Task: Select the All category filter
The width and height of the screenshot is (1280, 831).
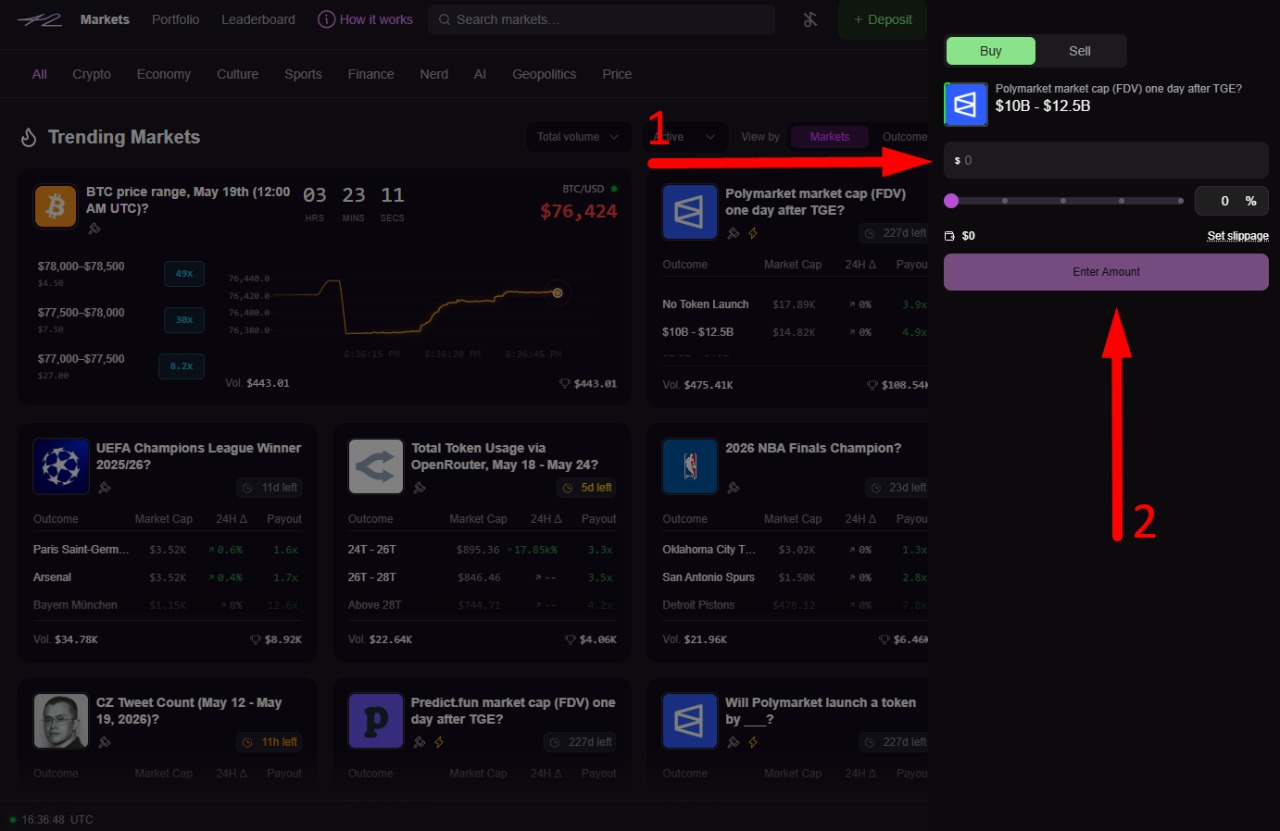Action: 39,74
